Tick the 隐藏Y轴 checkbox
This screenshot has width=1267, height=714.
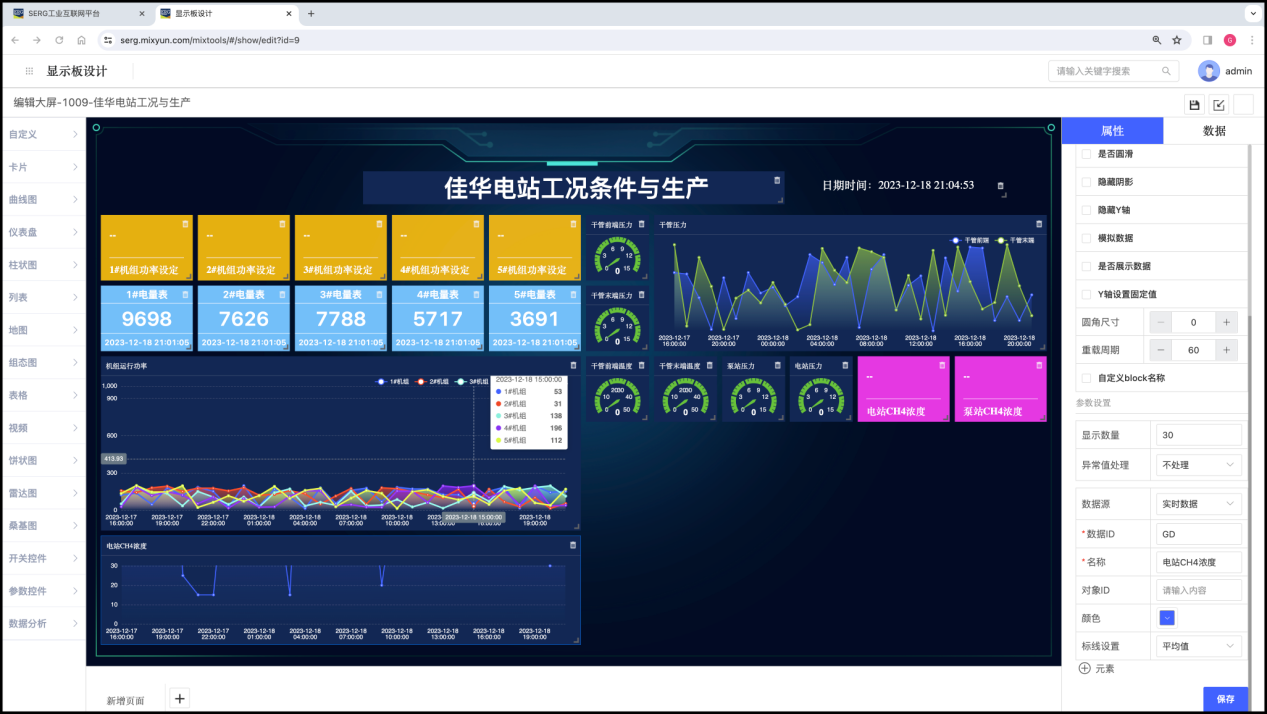[x=1087, y=210]
